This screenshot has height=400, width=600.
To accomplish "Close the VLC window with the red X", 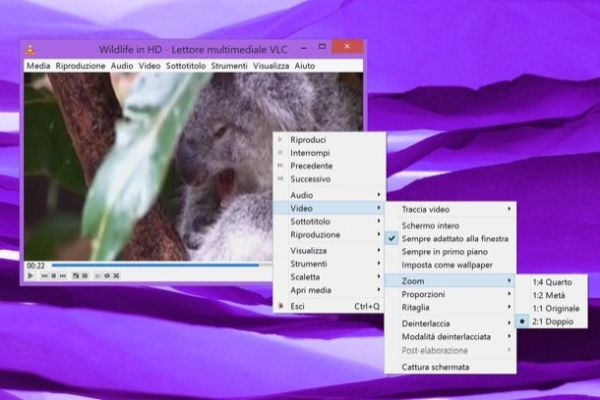I will pos(347,47).
